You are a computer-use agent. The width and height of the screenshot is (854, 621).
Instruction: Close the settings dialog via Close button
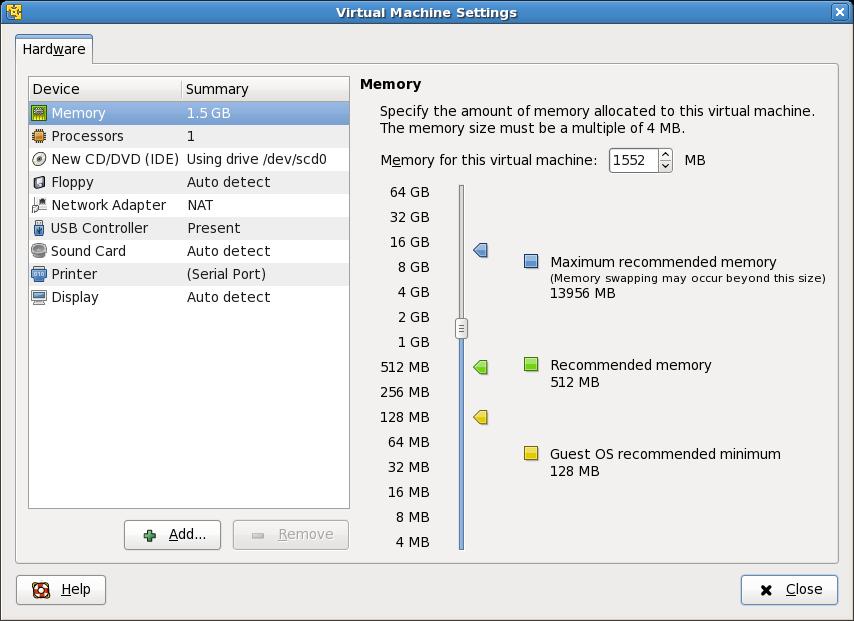coord(789,590)
